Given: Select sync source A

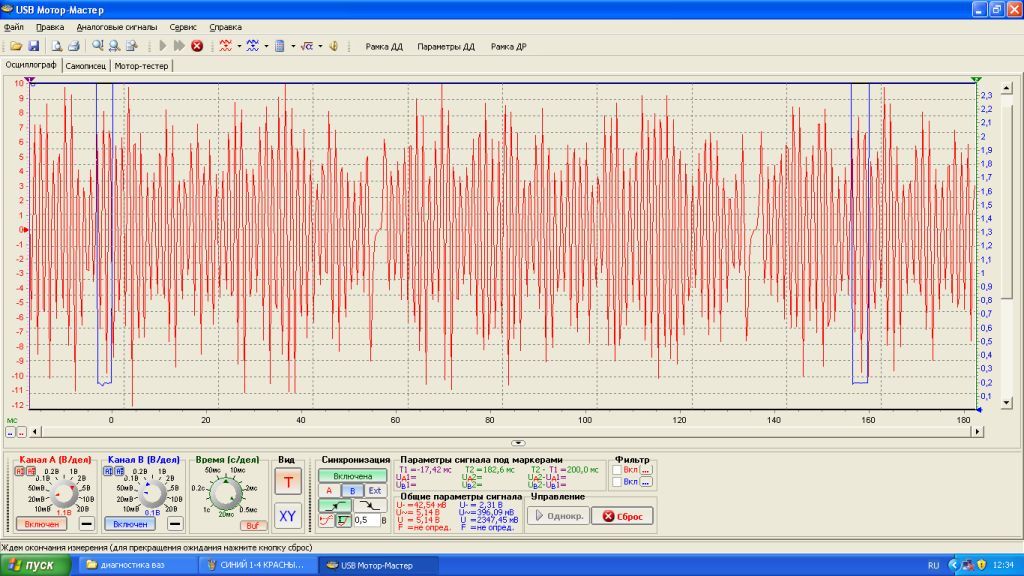Looking at the screenshot, I should [x=329, y=490].
